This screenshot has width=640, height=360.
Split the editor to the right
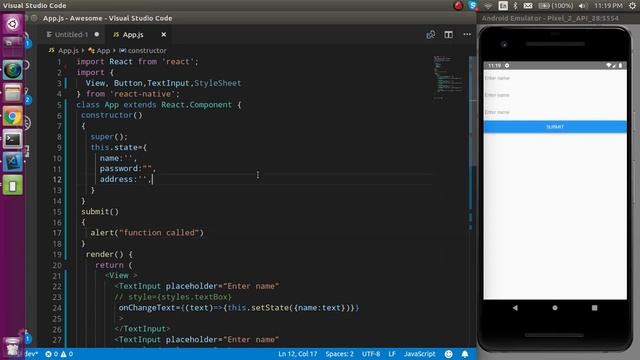pyautogui.click(x=449, y=35)
